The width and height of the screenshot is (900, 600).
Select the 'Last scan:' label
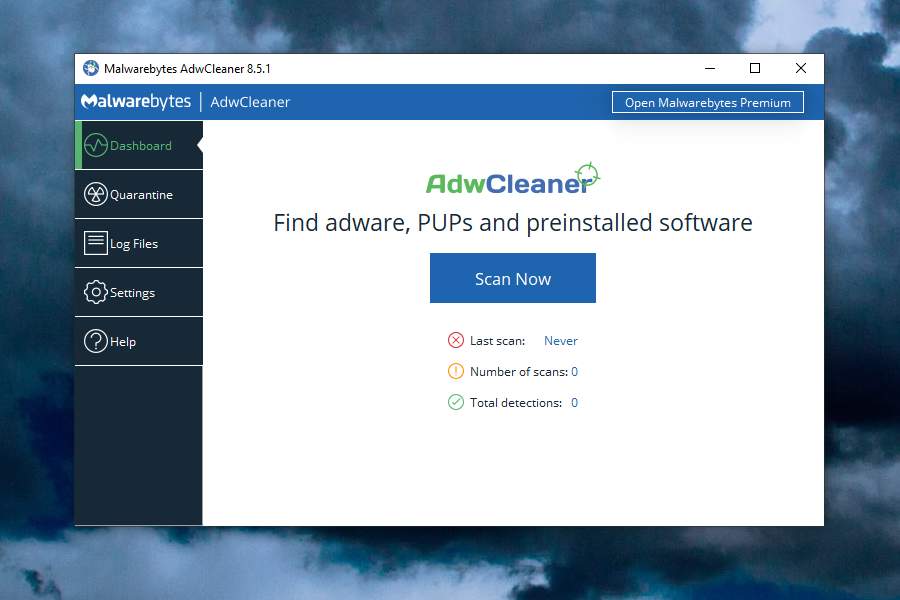click(498, 340)
